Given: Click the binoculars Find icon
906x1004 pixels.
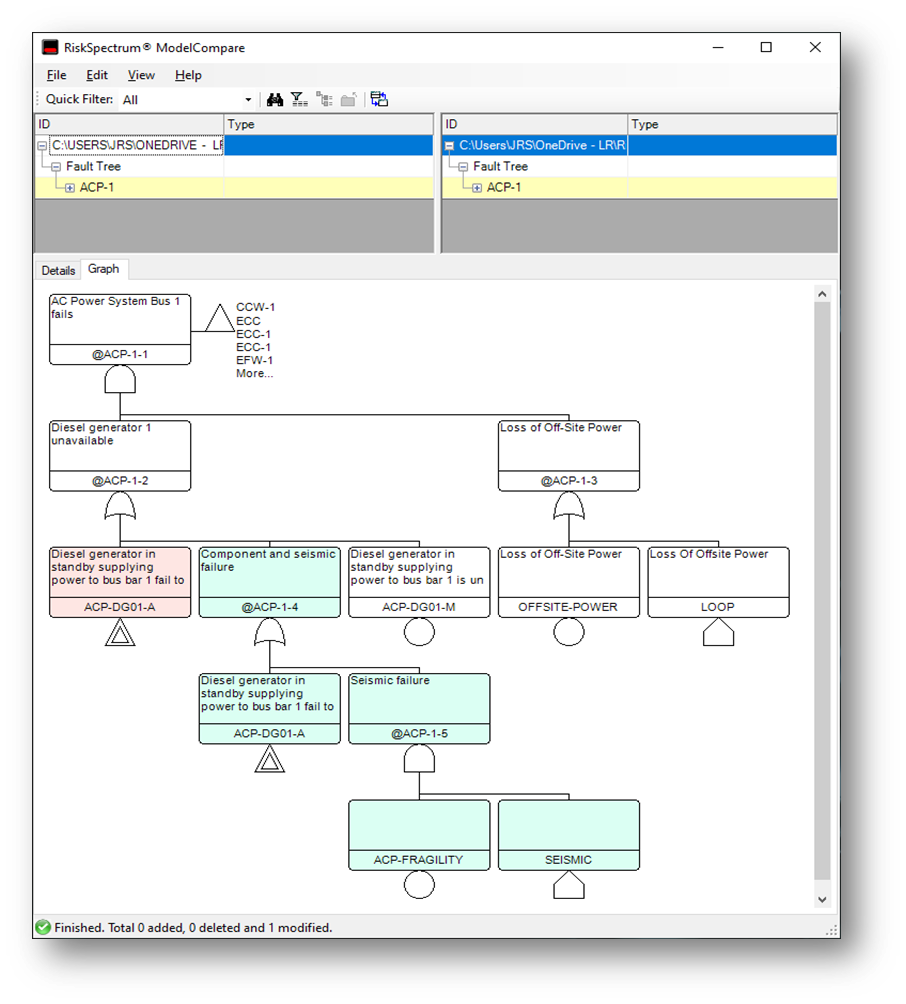Looking at the screenshot, I should click(x=275, y=99).
